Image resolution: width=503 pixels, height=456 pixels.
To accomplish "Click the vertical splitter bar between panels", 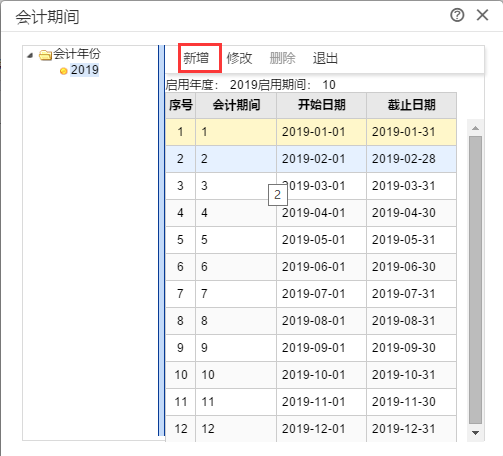I will 161,240.
